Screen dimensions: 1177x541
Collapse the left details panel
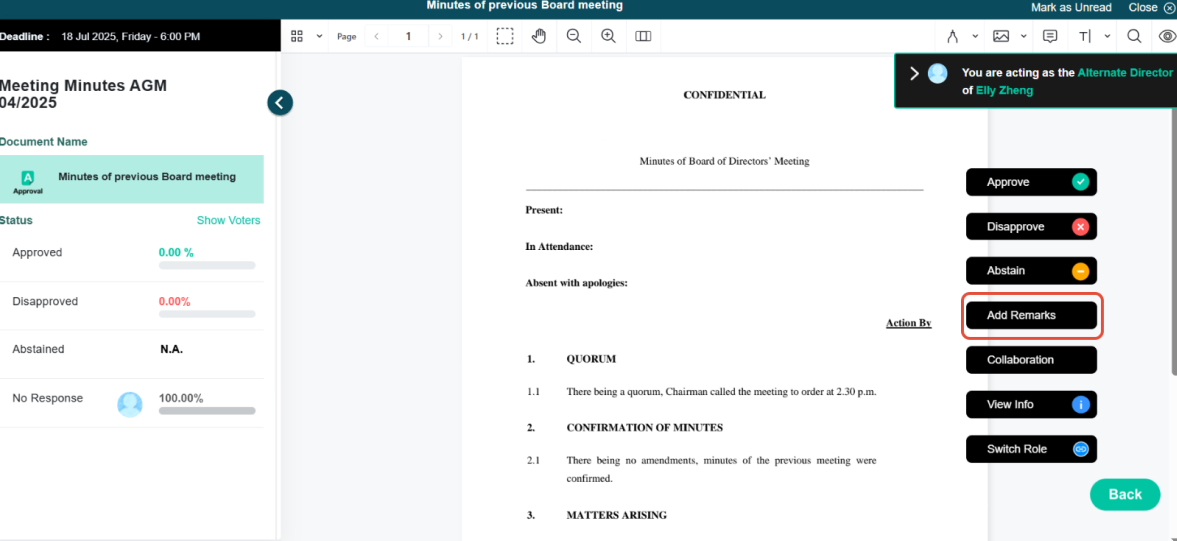[280, 102]
